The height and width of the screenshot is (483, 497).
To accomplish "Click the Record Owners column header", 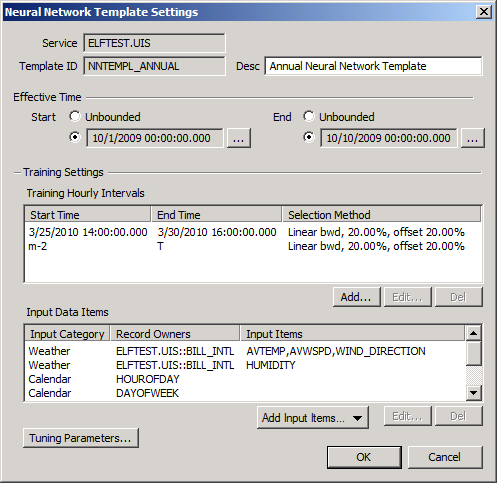I will tap(175, 334).
